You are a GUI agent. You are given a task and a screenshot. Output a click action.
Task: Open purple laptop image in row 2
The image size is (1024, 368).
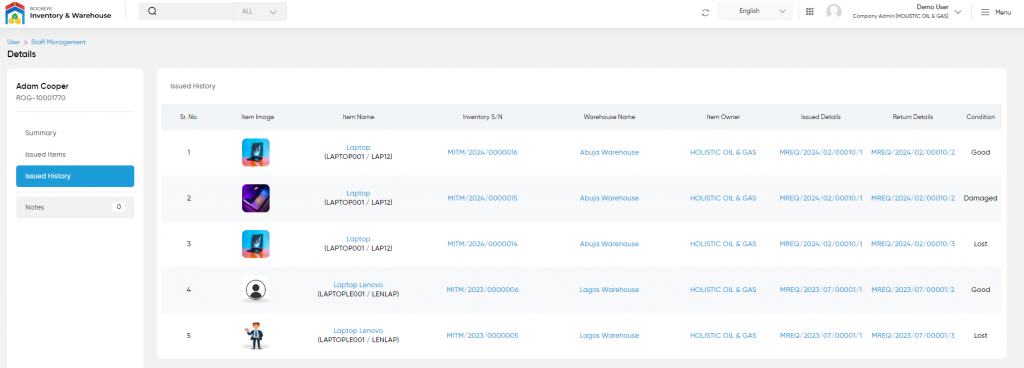click(255, 198)
